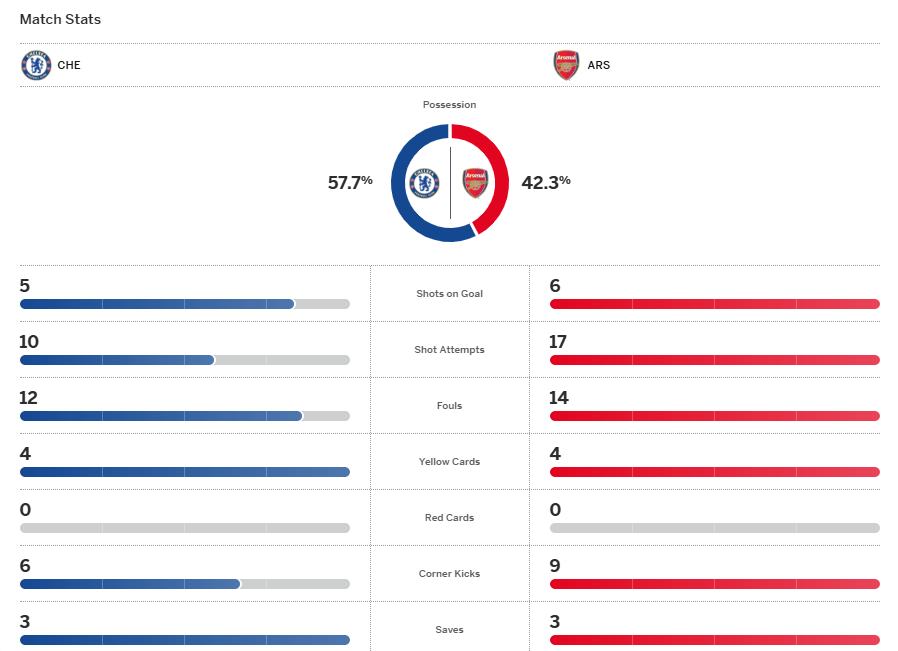This screenshot has width=898, height=651.
Task: Click Arsenal's shot attempts number 17
Action: coord(558,342)
